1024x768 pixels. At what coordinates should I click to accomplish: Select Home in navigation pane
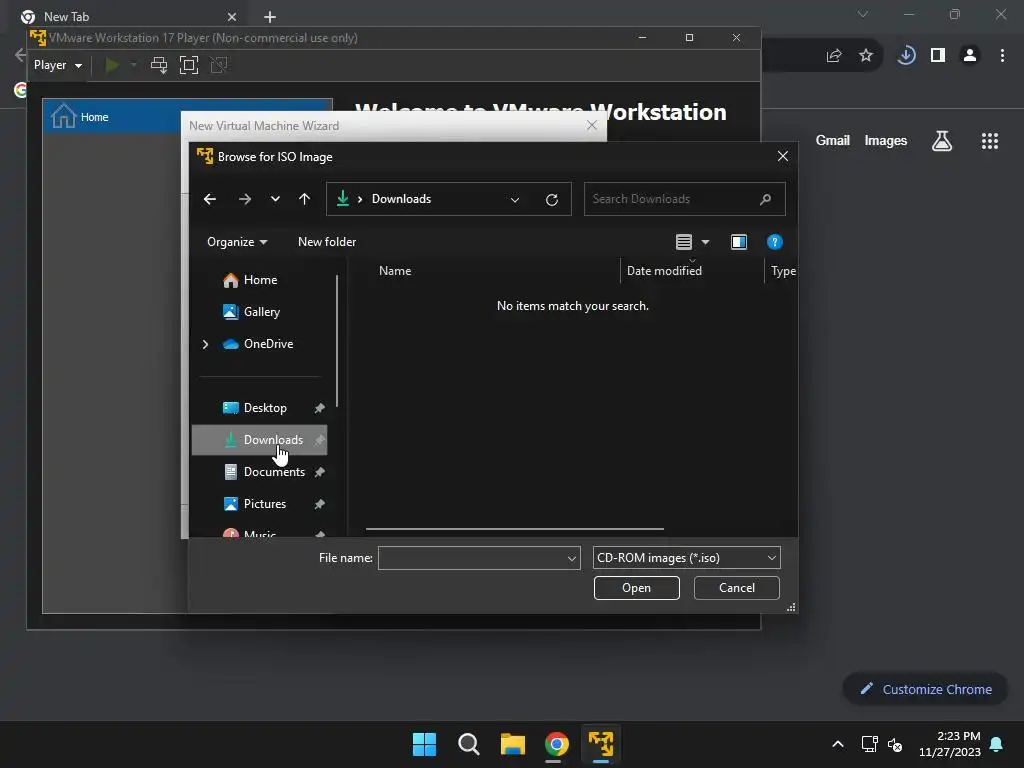[260, 280]
